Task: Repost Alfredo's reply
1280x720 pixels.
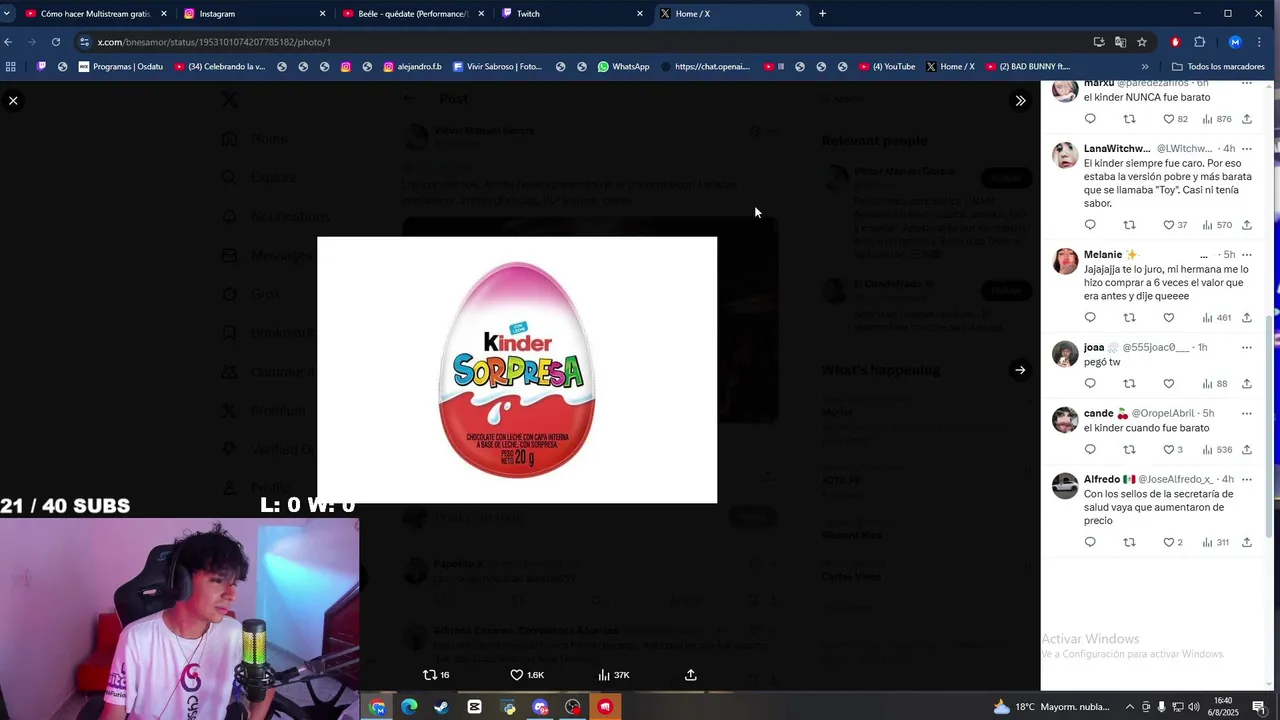Action: point(1129,543)
